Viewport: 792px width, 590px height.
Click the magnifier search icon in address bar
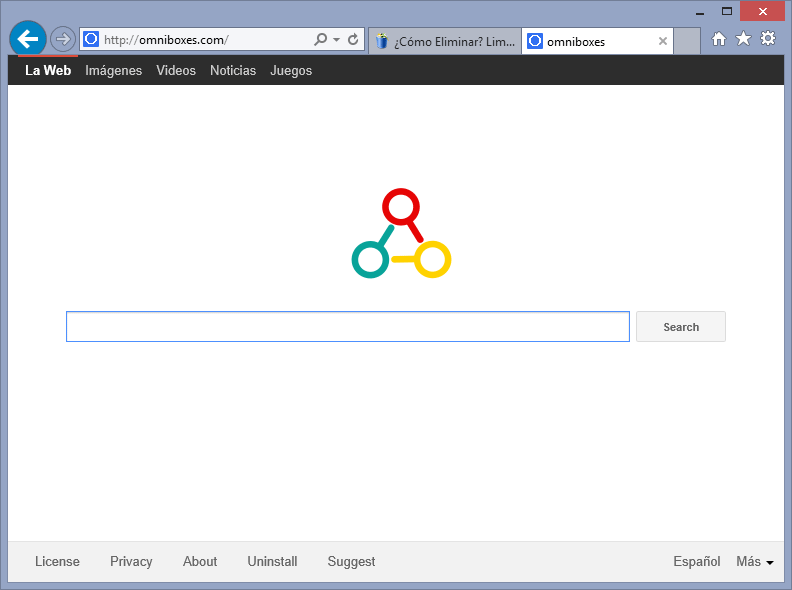point(320,39)
